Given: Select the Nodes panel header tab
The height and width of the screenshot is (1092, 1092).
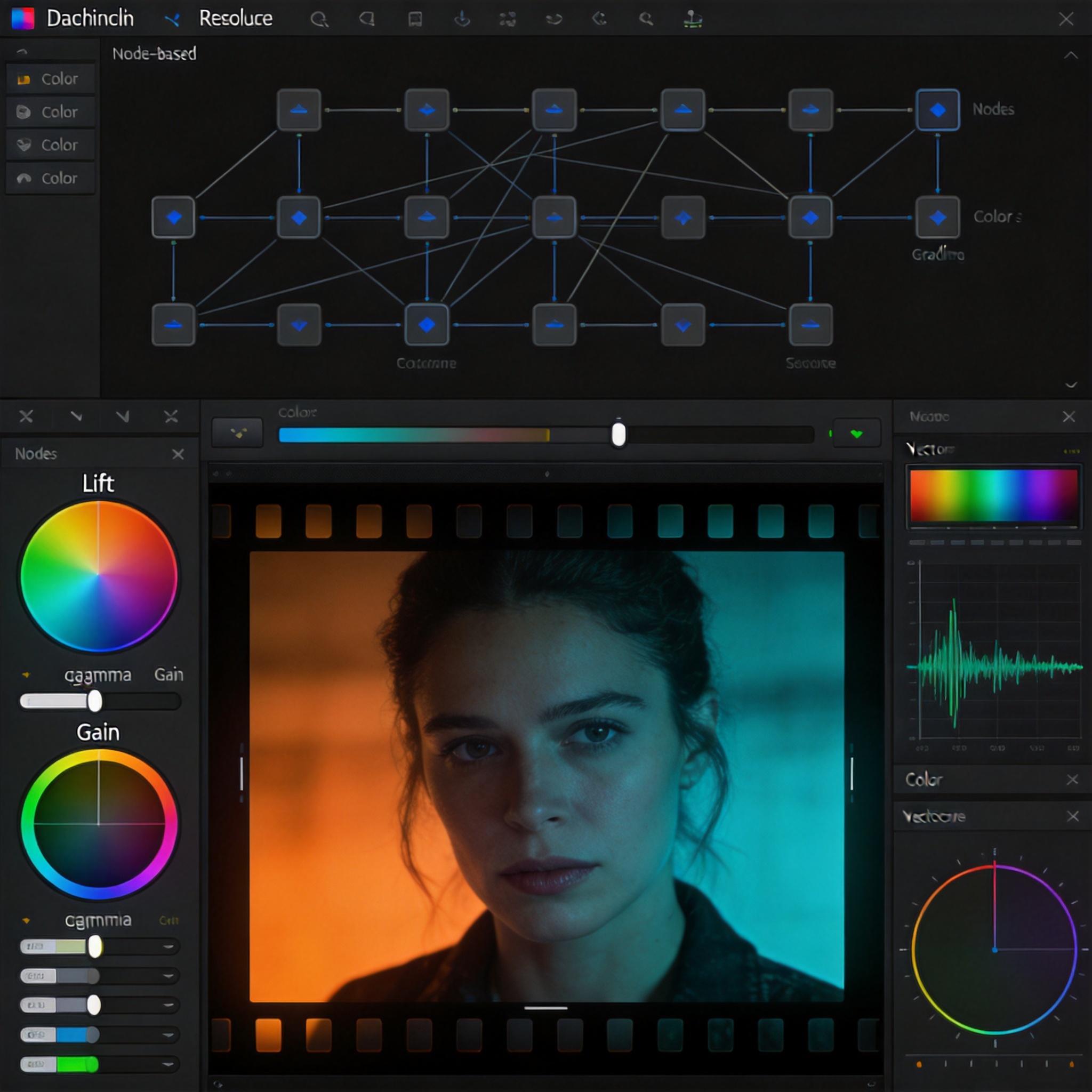Looking at the screenshot, I should tap(36, 454).
